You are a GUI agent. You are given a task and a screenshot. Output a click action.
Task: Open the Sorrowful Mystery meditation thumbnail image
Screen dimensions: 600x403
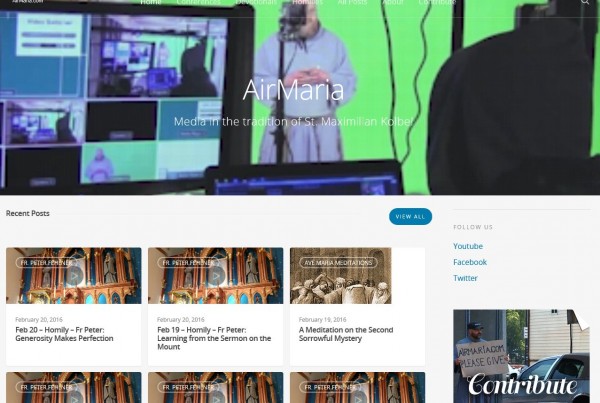341,284
